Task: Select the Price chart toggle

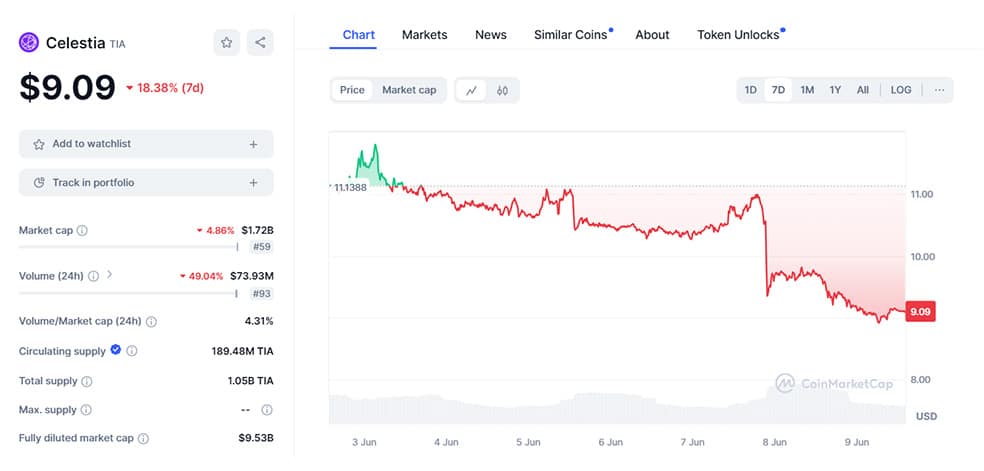Action: (352, 90)
